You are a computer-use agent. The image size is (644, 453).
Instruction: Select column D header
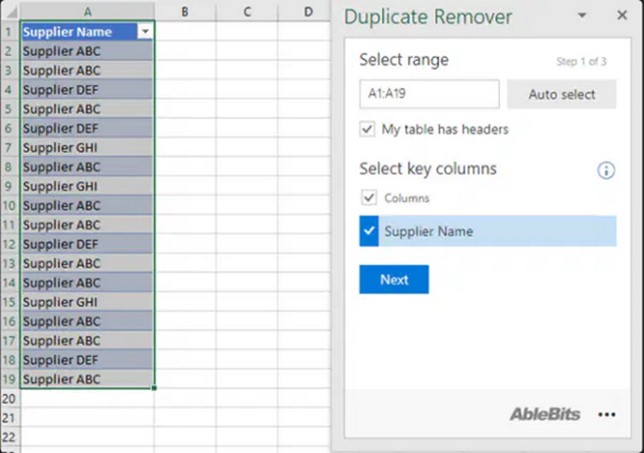tap(304, 11)
